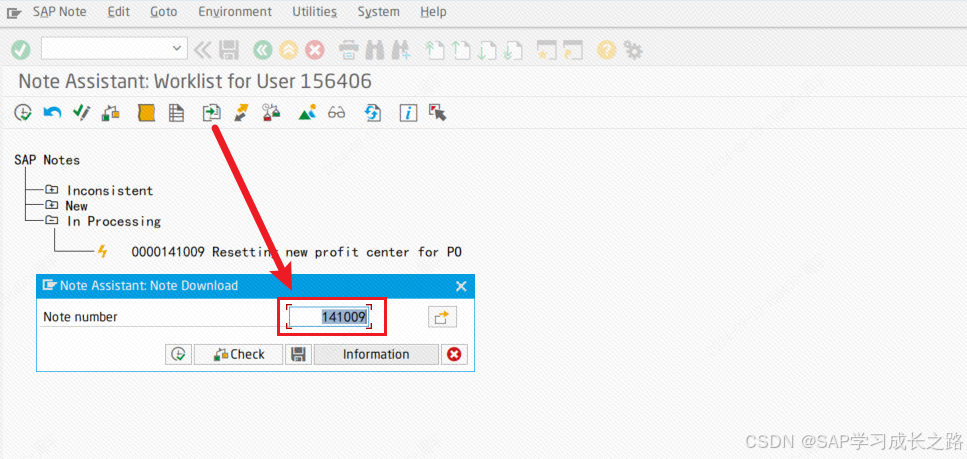Click the Execute clock button in Note Download dialog
This screenshot has height=459, width=967.
tap(179, 354)
